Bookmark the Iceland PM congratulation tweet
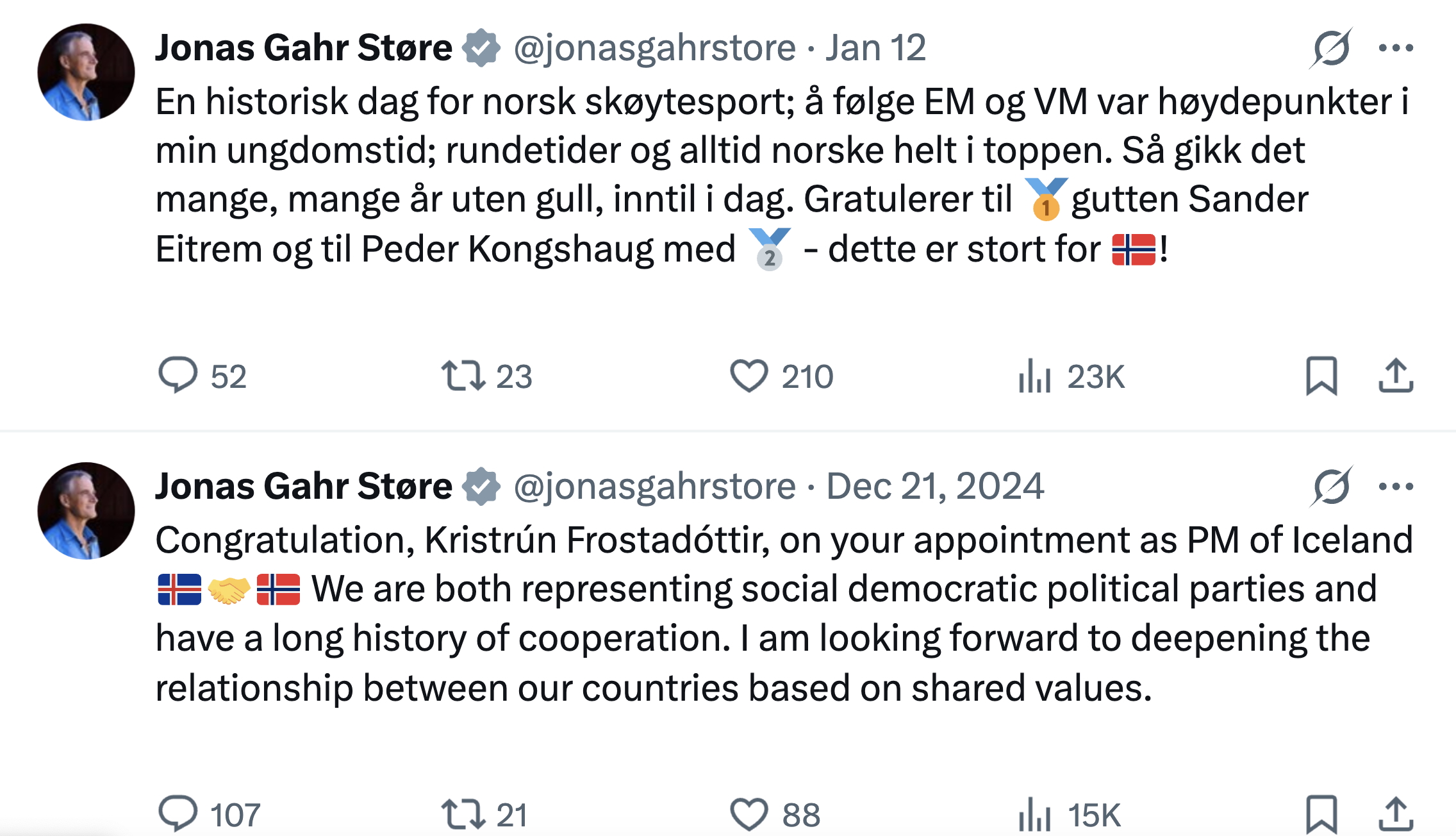 1321,814
